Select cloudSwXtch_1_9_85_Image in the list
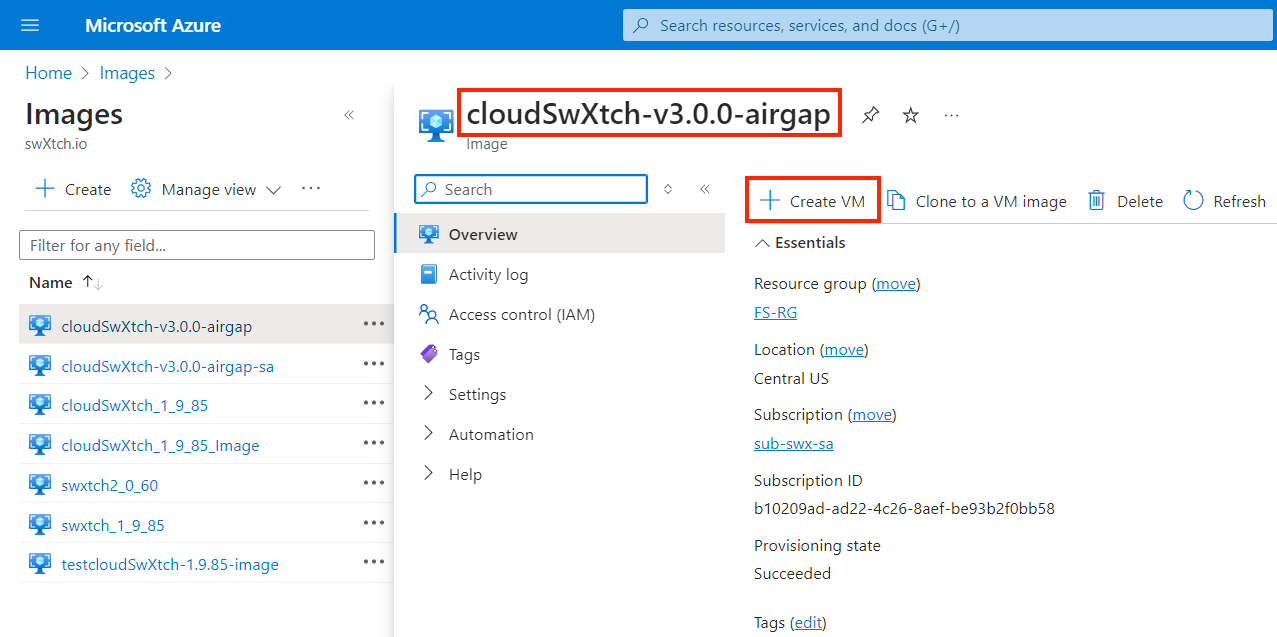 (160, 446)
